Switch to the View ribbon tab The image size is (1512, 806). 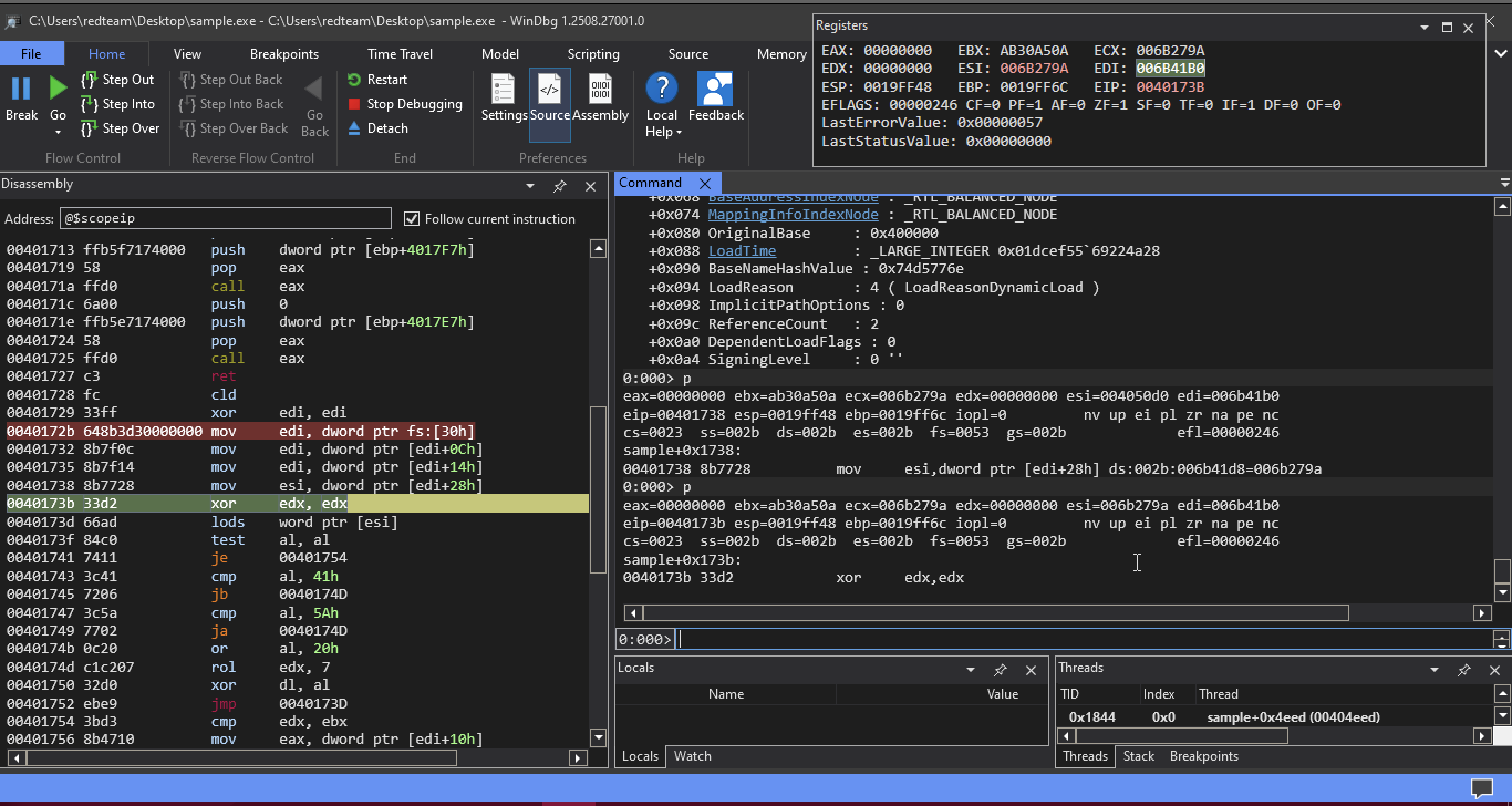[187, 54]
